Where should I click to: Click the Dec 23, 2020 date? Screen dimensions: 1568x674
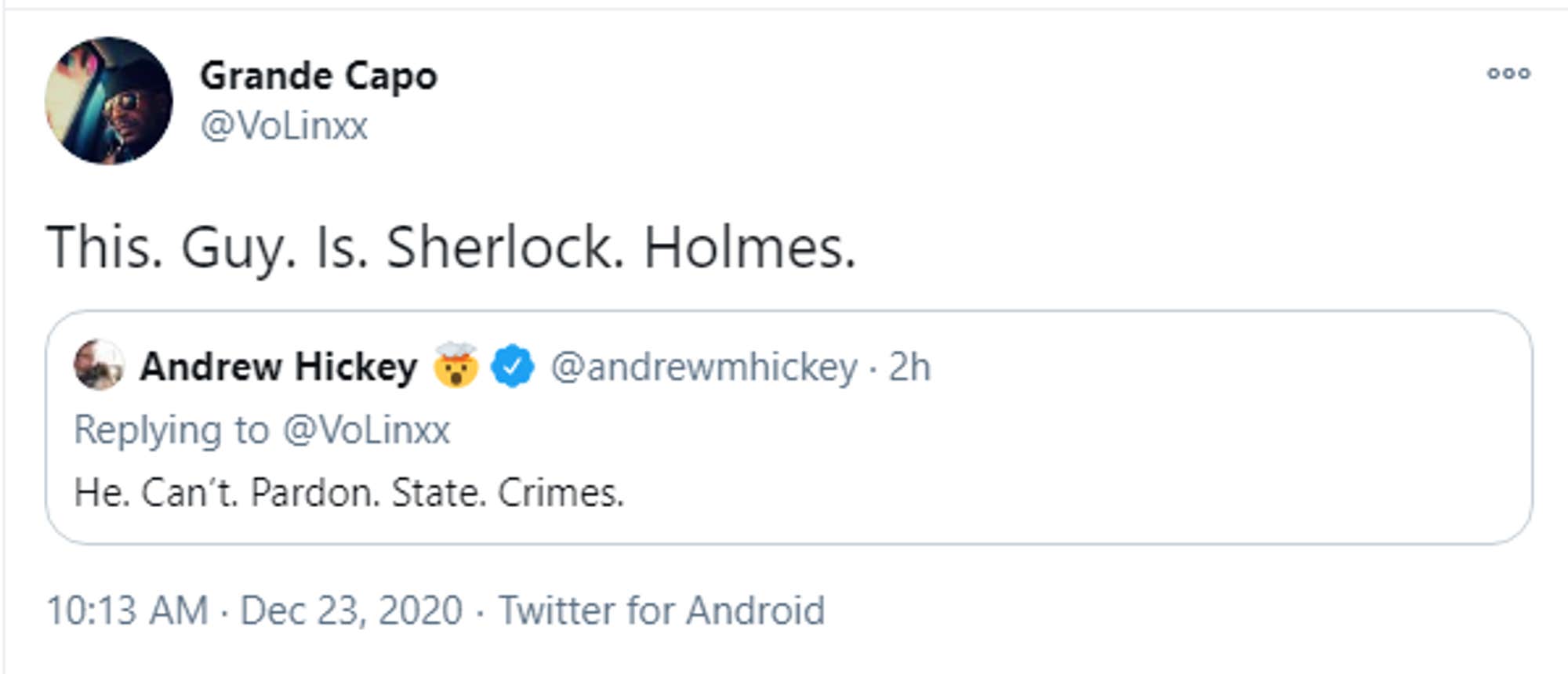click(351, 611)
